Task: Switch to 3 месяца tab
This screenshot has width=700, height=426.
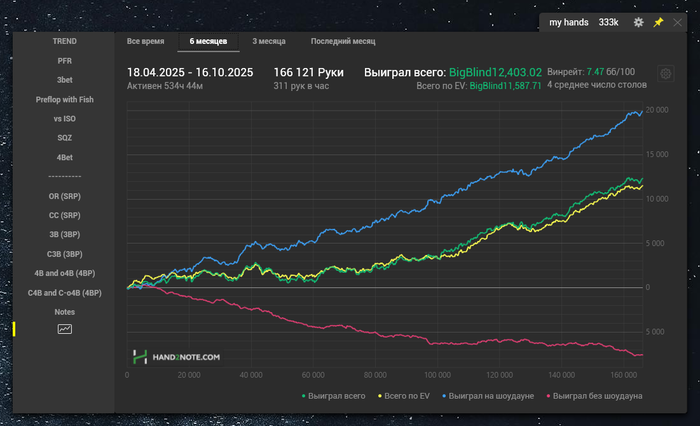Action: point(269,41)
